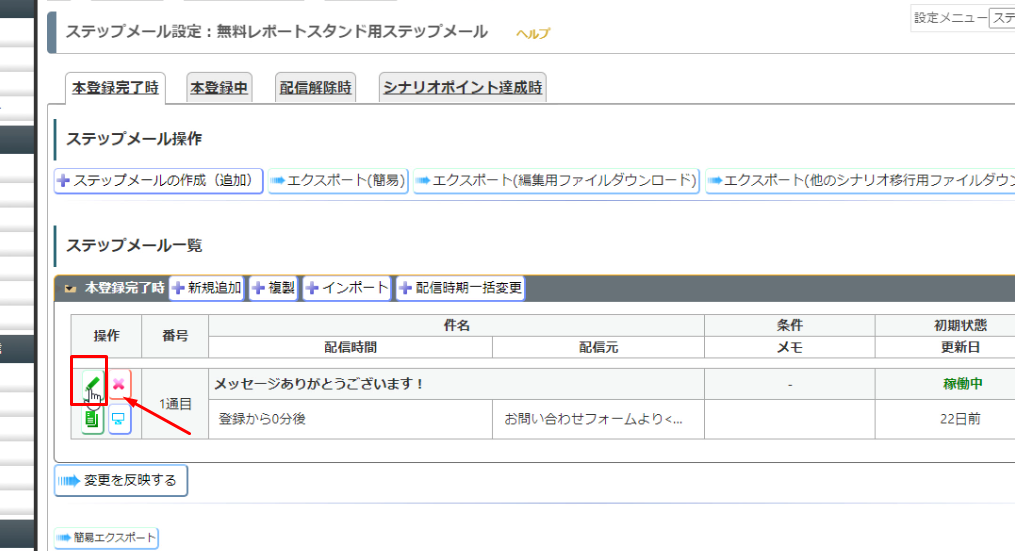Switch to the 配信解除時 tab
This screenshot has width=1015, height=551.
click(x=316, y=88)
